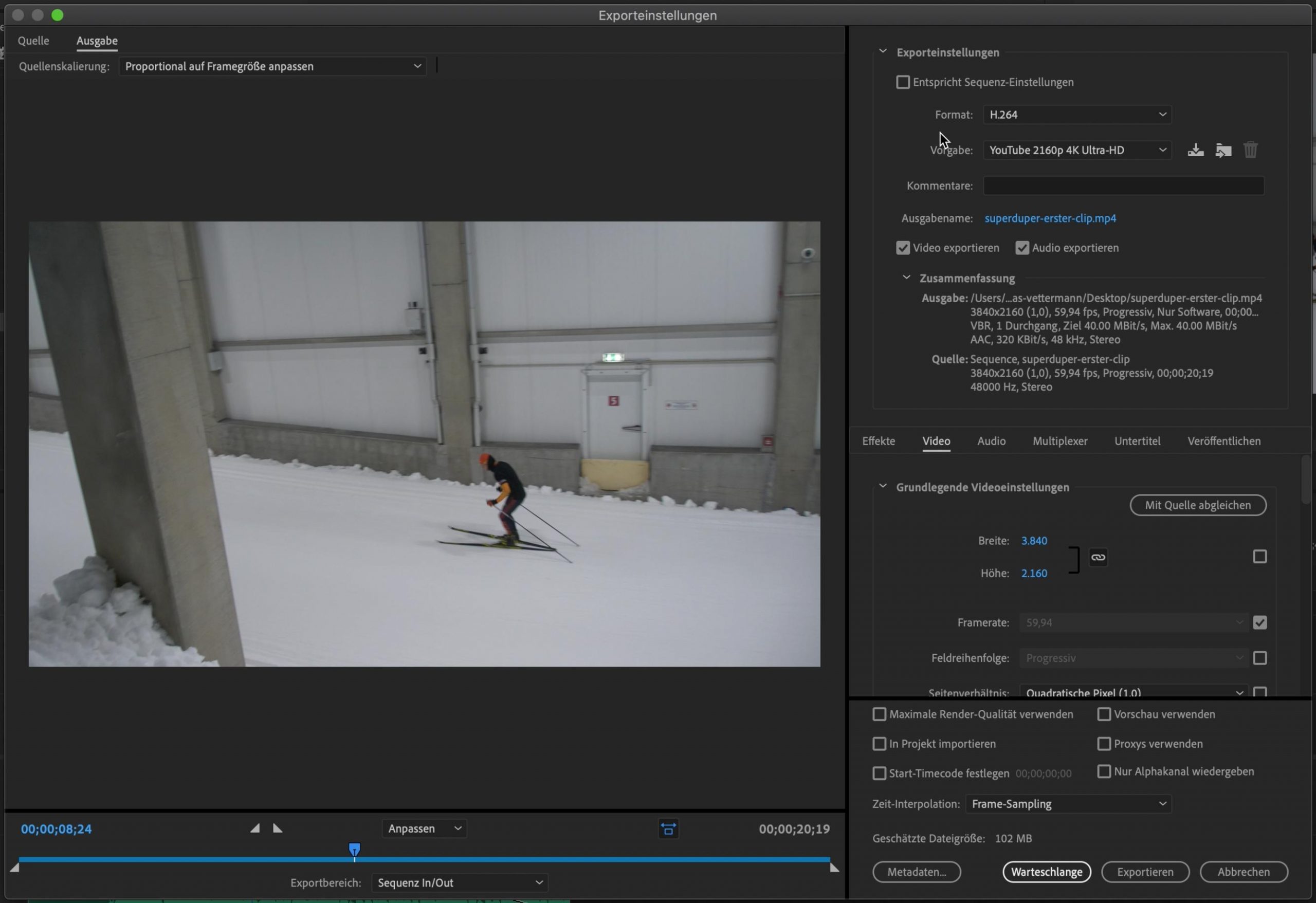Click into the Kommentare text field
Screen dimensions: 1316x903
pos(1123,186)
